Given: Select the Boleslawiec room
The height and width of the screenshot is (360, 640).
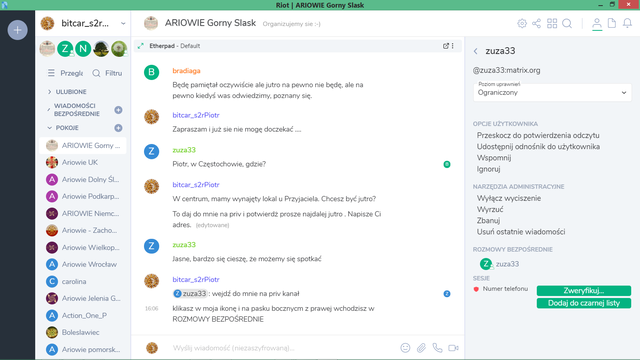Looking at the screenshot, I should coord(83,332).
